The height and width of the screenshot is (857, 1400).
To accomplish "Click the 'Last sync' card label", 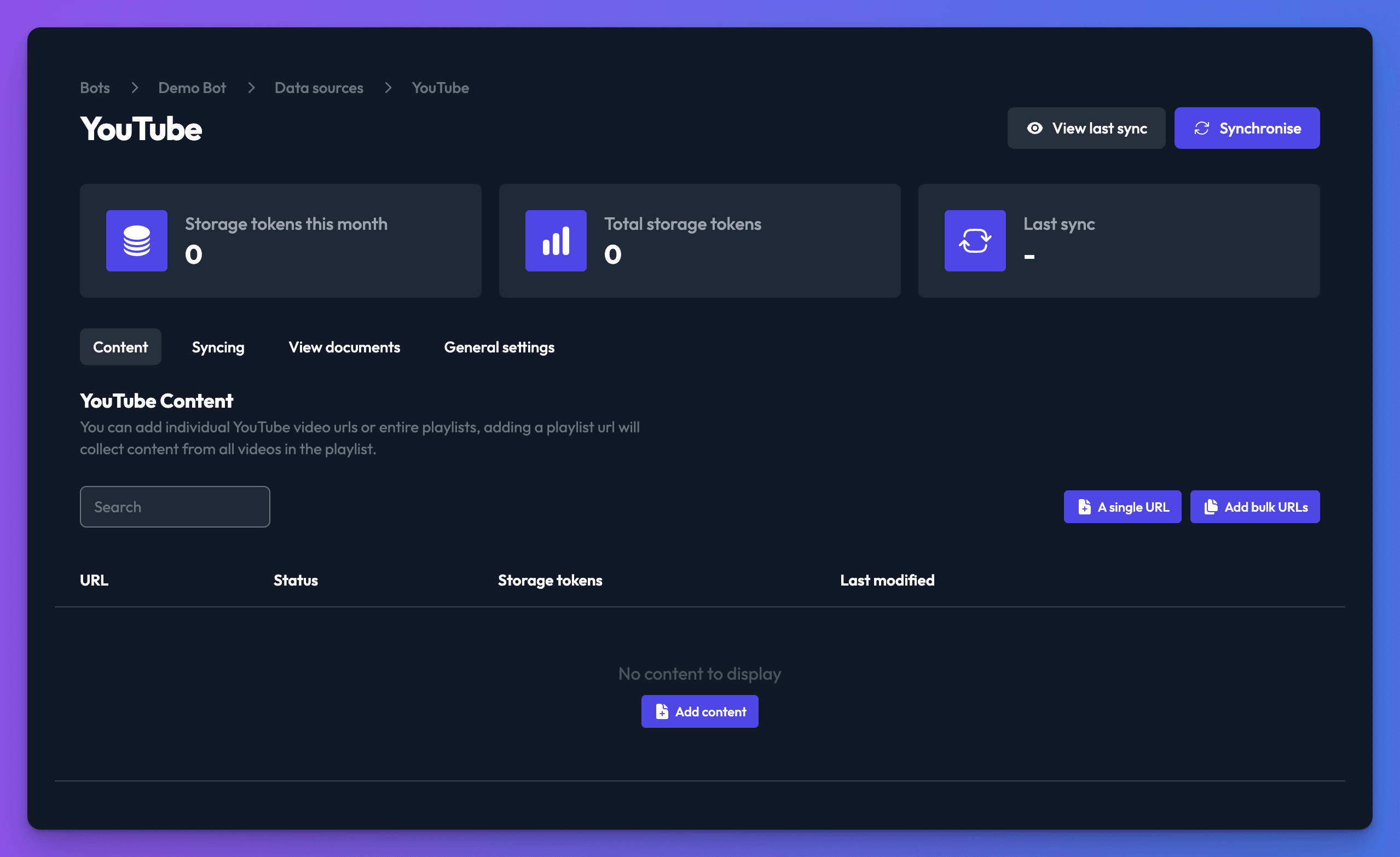I will 1059,224.
